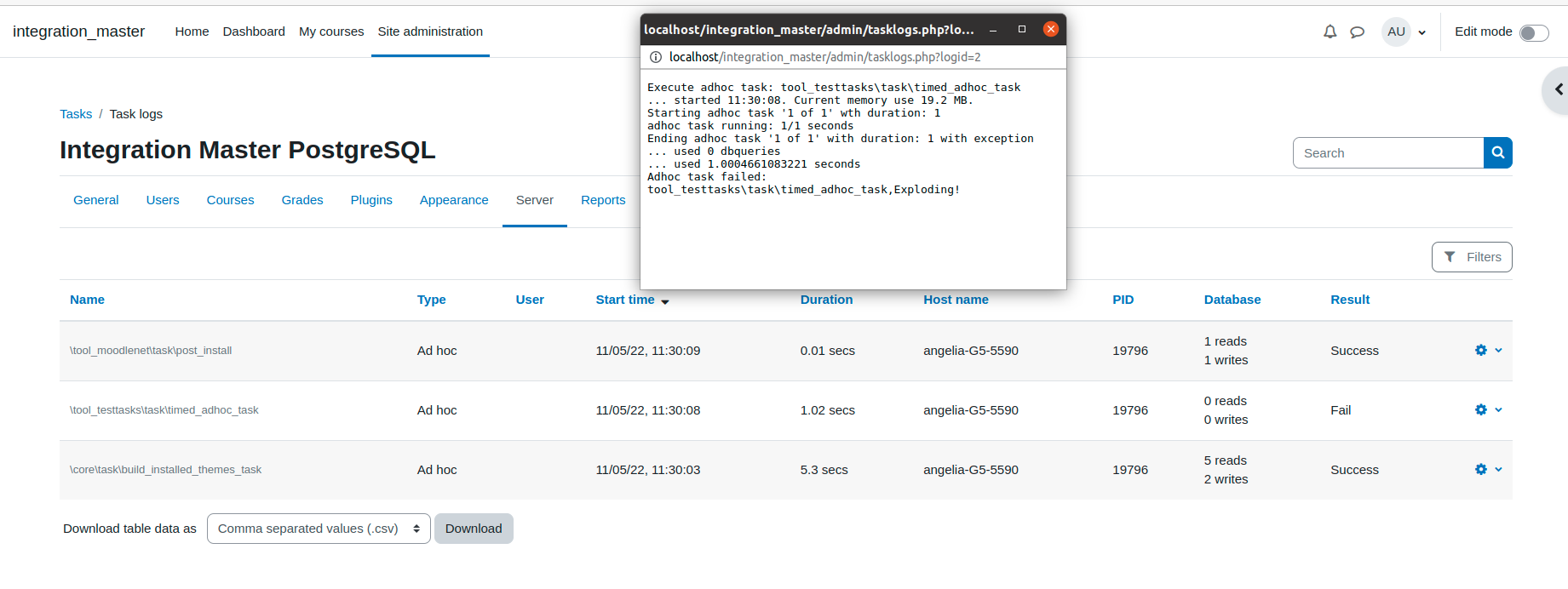Screen dimensions: 1568x589
Task: Click the 1.02 secs duration cell
Action: point(827,410)
